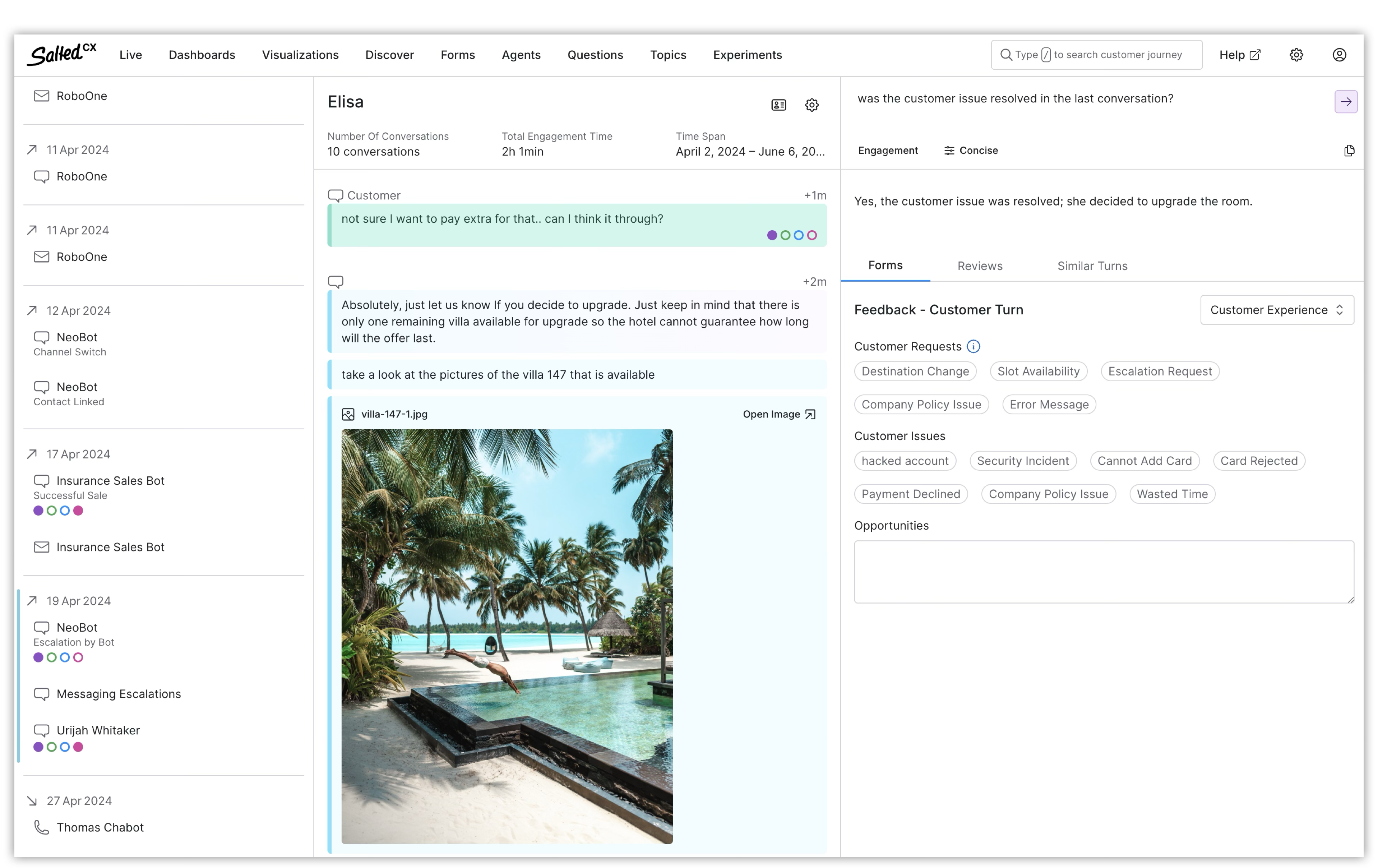Screen dimensions: 1378x868
Task: Click the image file icon beside villa-147-1.jpg
Action: tap(348, 414)
